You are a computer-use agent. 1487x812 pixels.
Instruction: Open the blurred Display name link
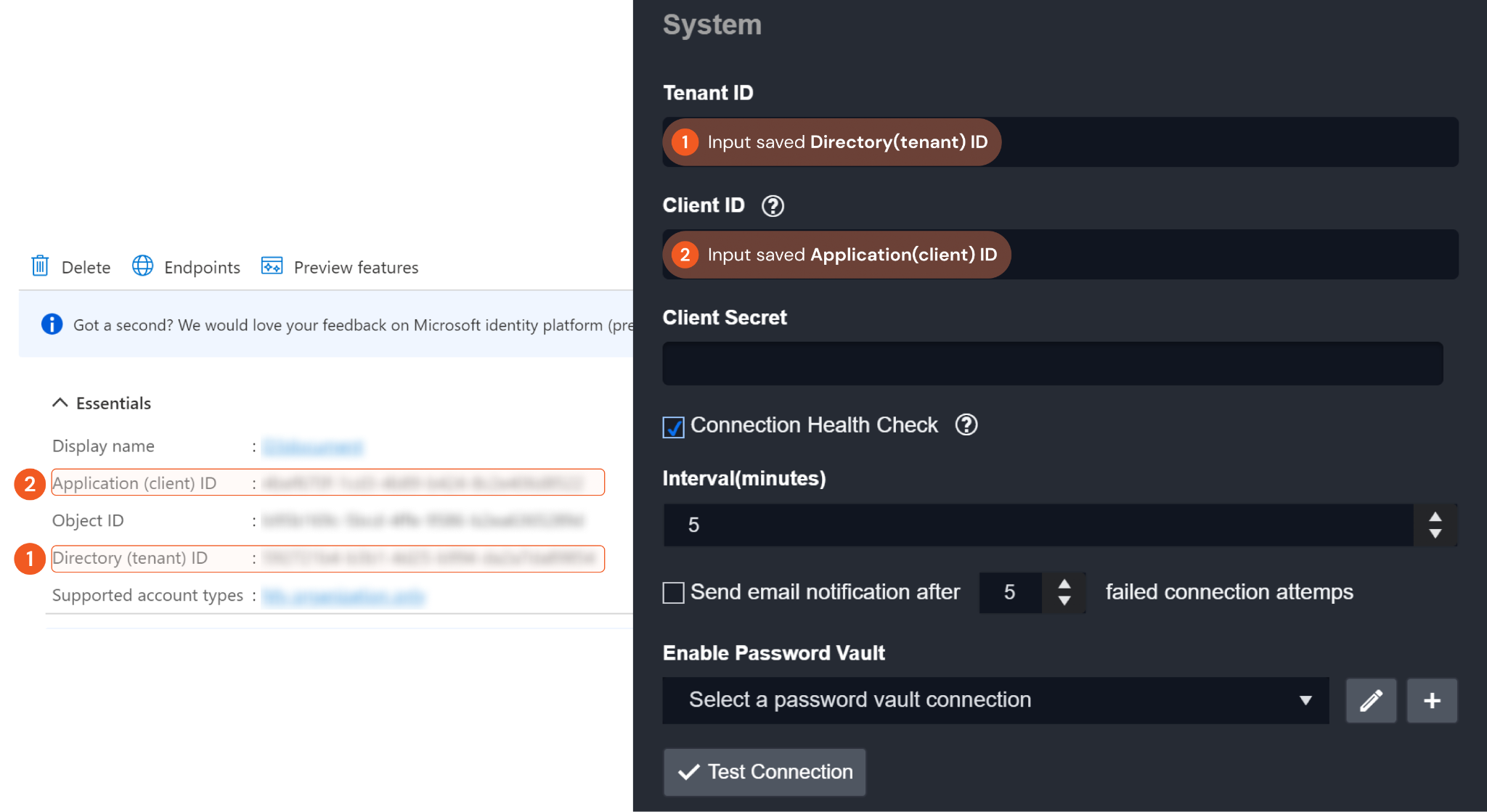[x=312, y=447]
